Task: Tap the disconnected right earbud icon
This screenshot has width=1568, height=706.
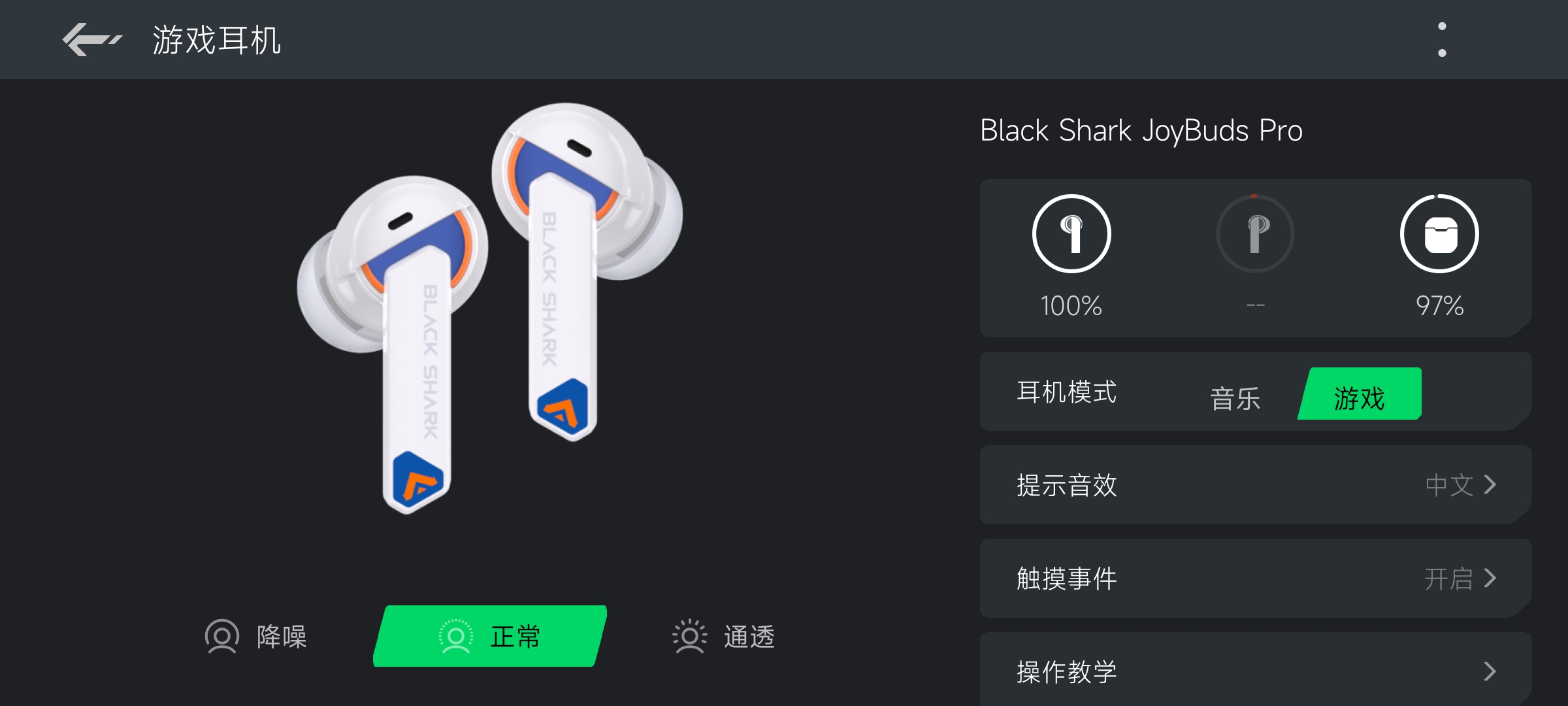Action: 1255,233
